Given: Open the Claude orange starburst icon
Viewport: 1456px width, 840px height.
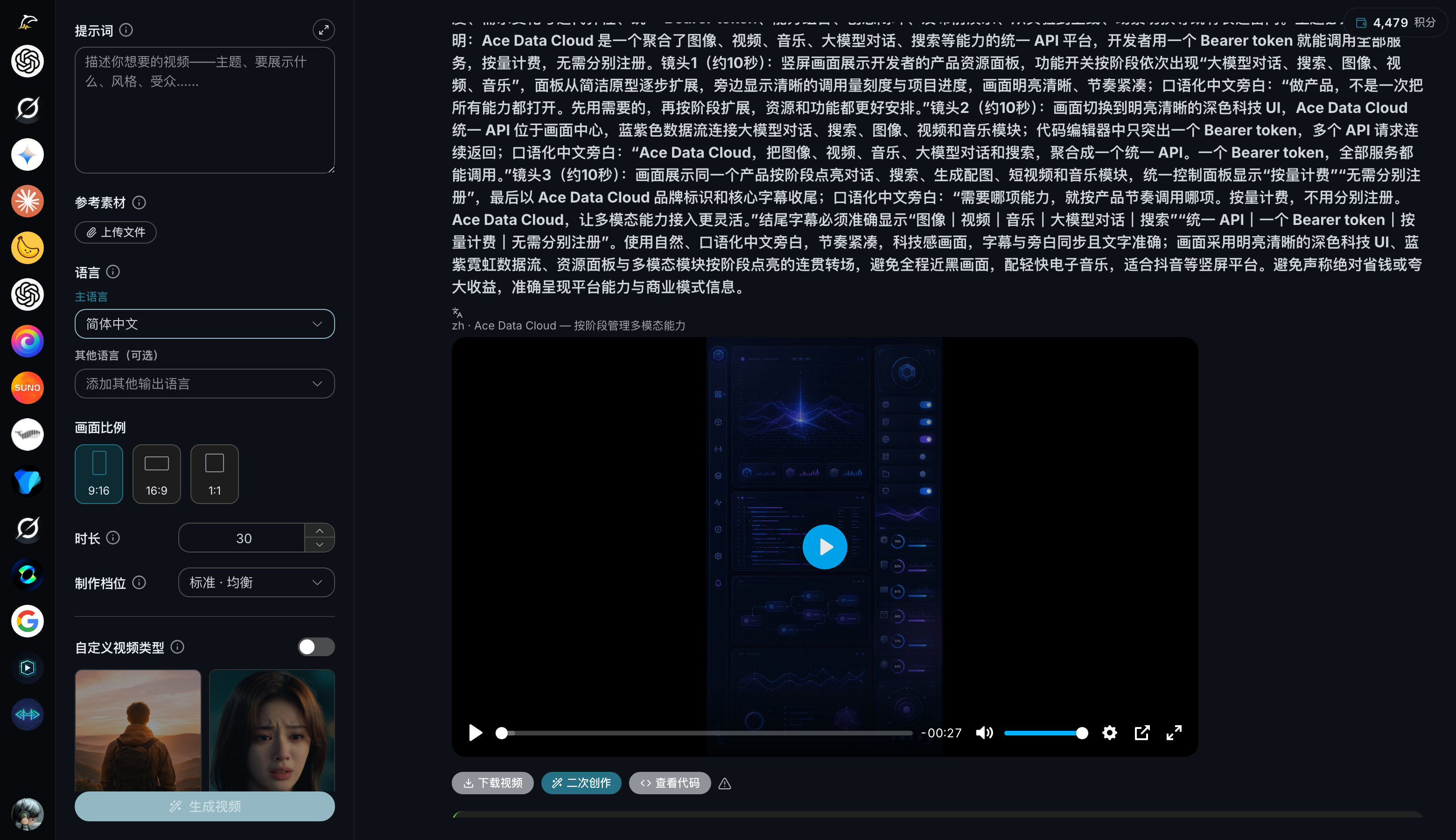Looking at the screenshot, I should 27,201.
